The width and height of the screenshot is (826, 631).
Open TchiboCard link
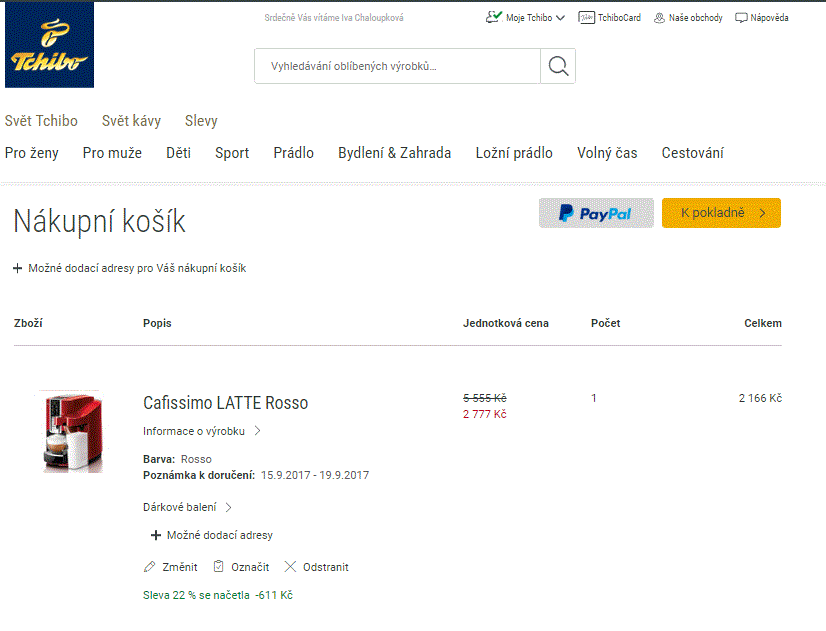point(619,17)
